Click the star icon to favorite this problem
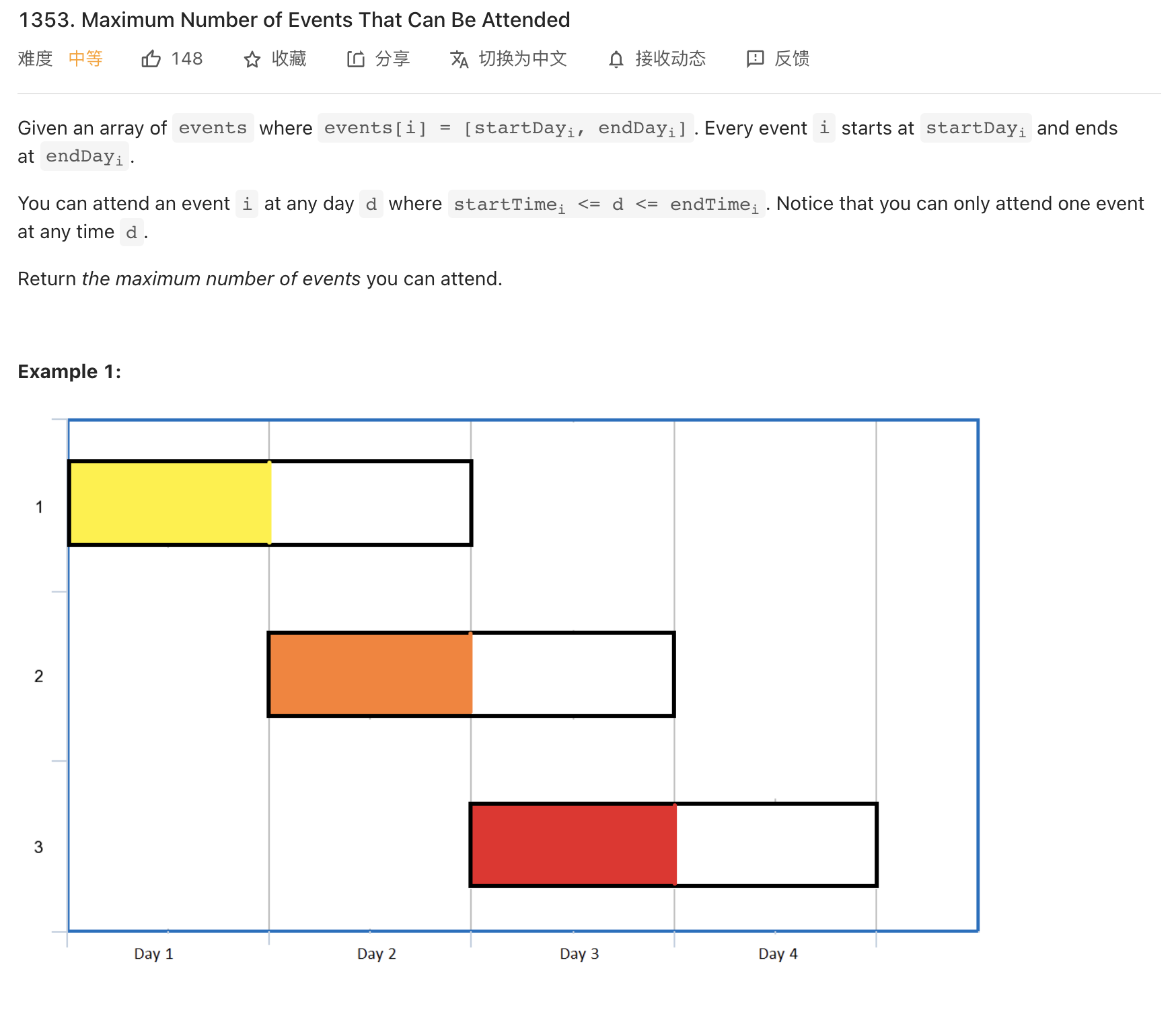 252,59
